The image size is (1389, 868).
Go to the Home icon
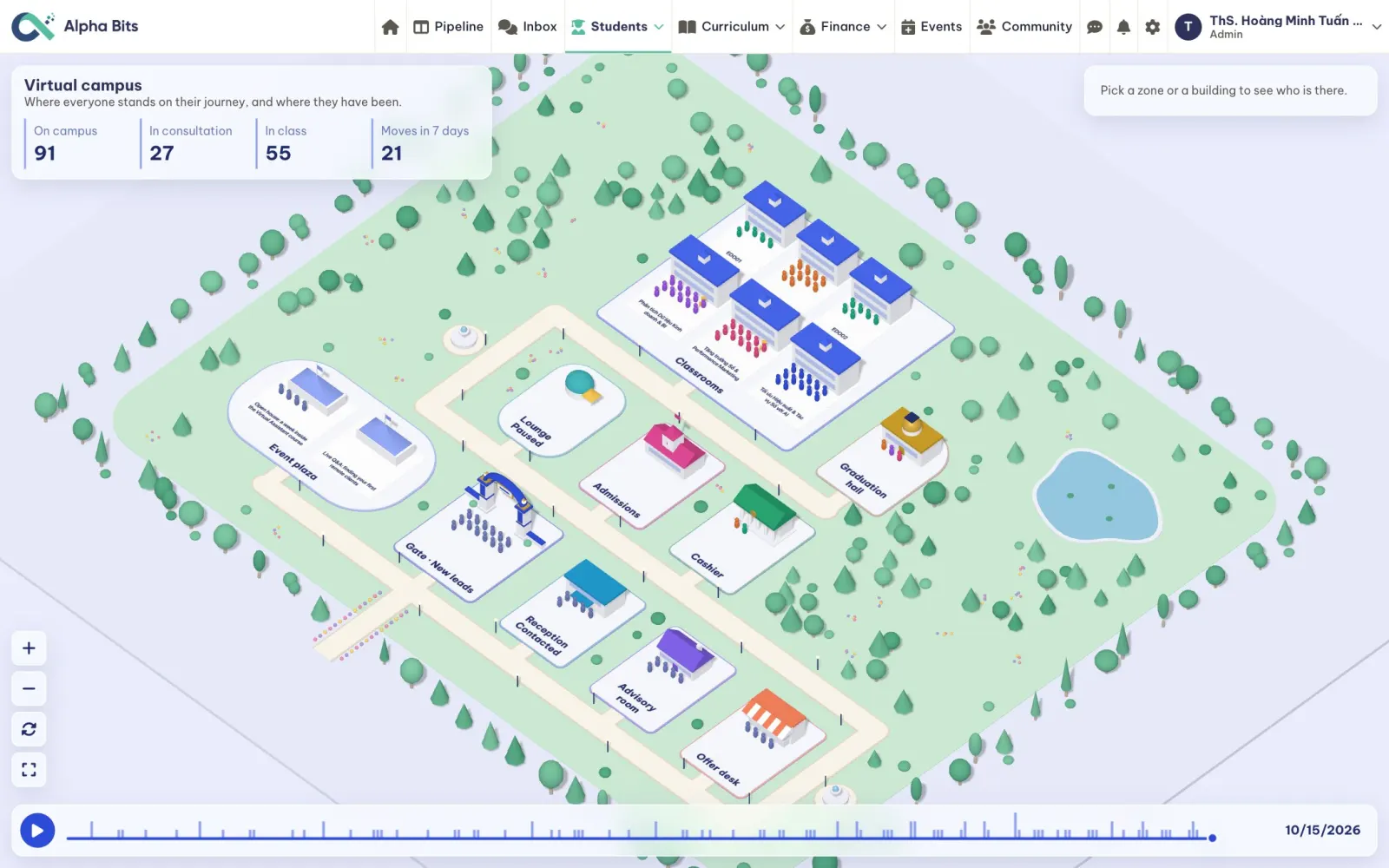[390, 27]
